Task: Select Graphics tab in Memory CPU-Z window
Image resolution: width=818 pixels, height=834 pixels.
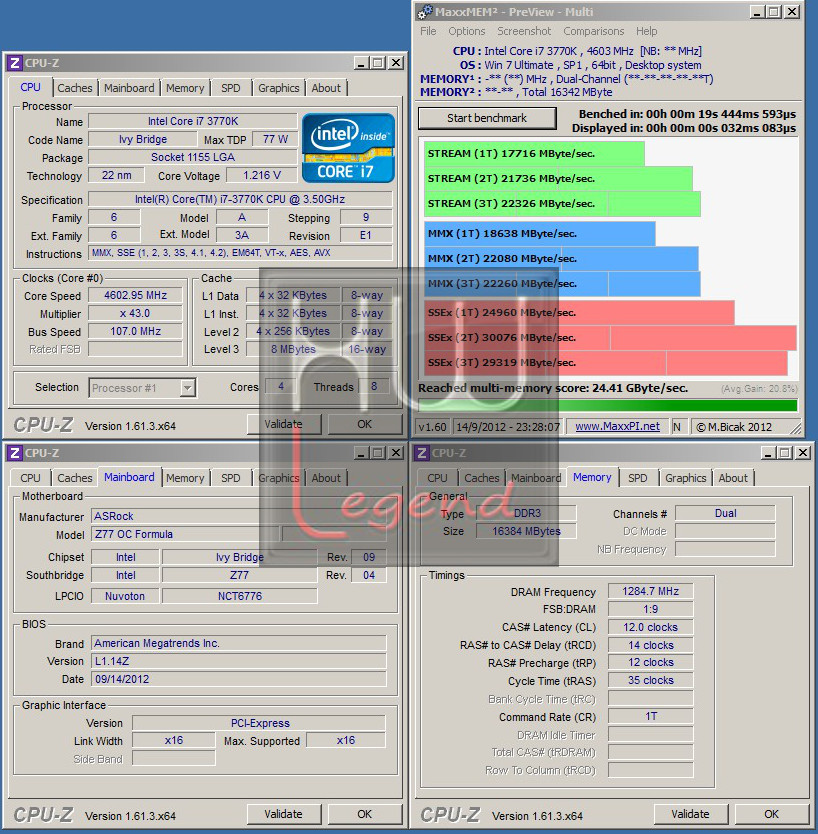Action: (686, 478)
